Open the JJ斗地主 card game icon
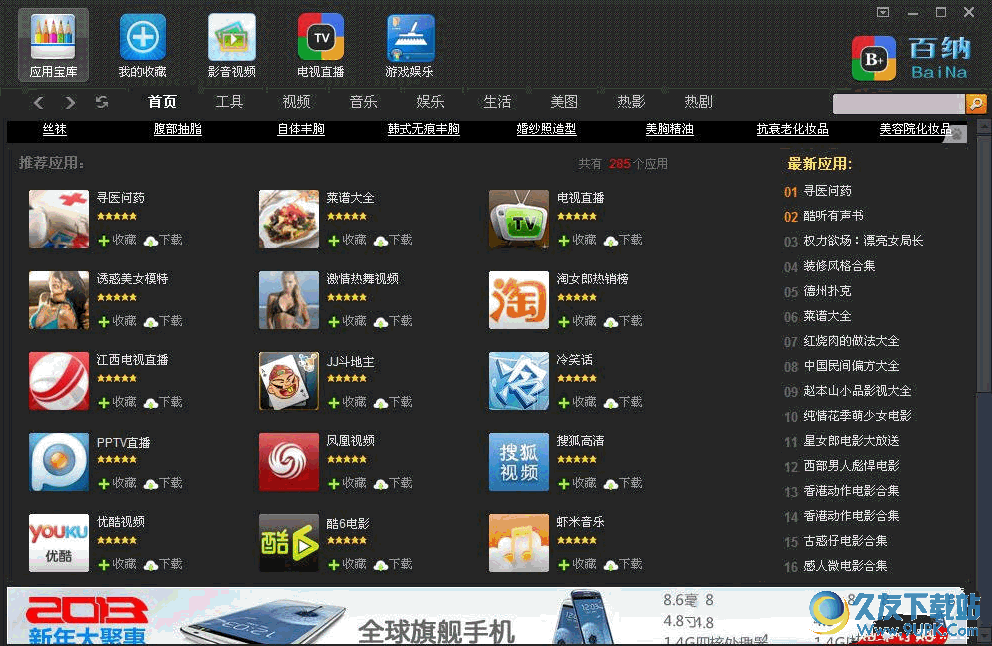 point(288,381)
